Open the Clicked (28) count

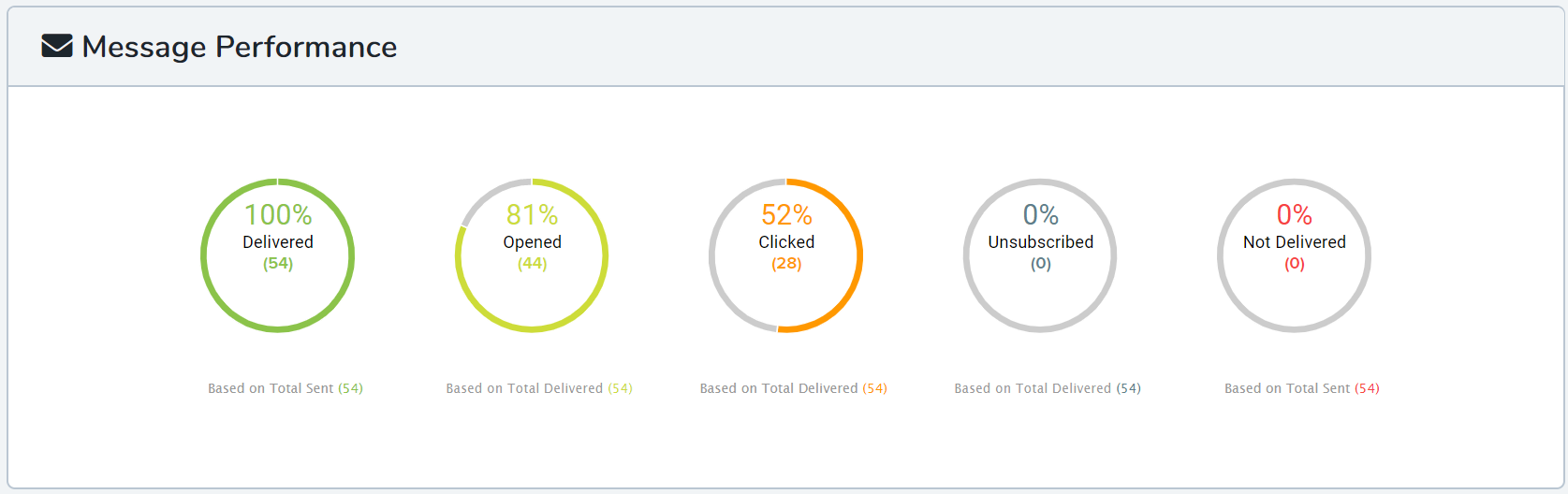click(786, 264)
